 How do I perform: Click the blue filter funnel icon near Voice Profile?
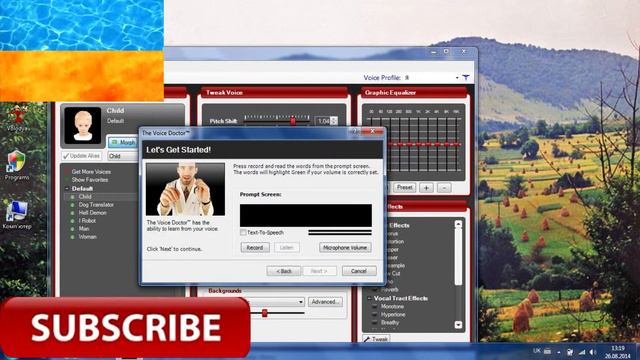(x=466, y=77)
